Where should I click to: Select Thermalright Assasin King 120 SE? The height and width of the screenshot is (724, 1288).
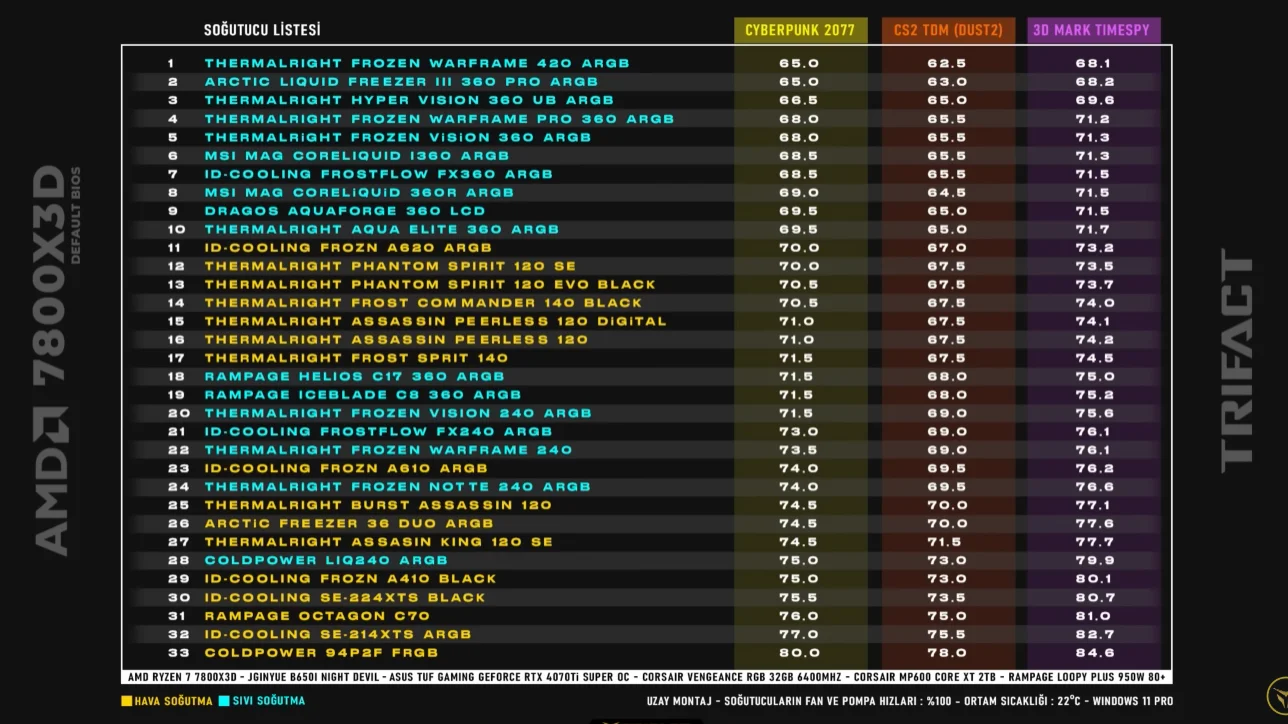379,542
